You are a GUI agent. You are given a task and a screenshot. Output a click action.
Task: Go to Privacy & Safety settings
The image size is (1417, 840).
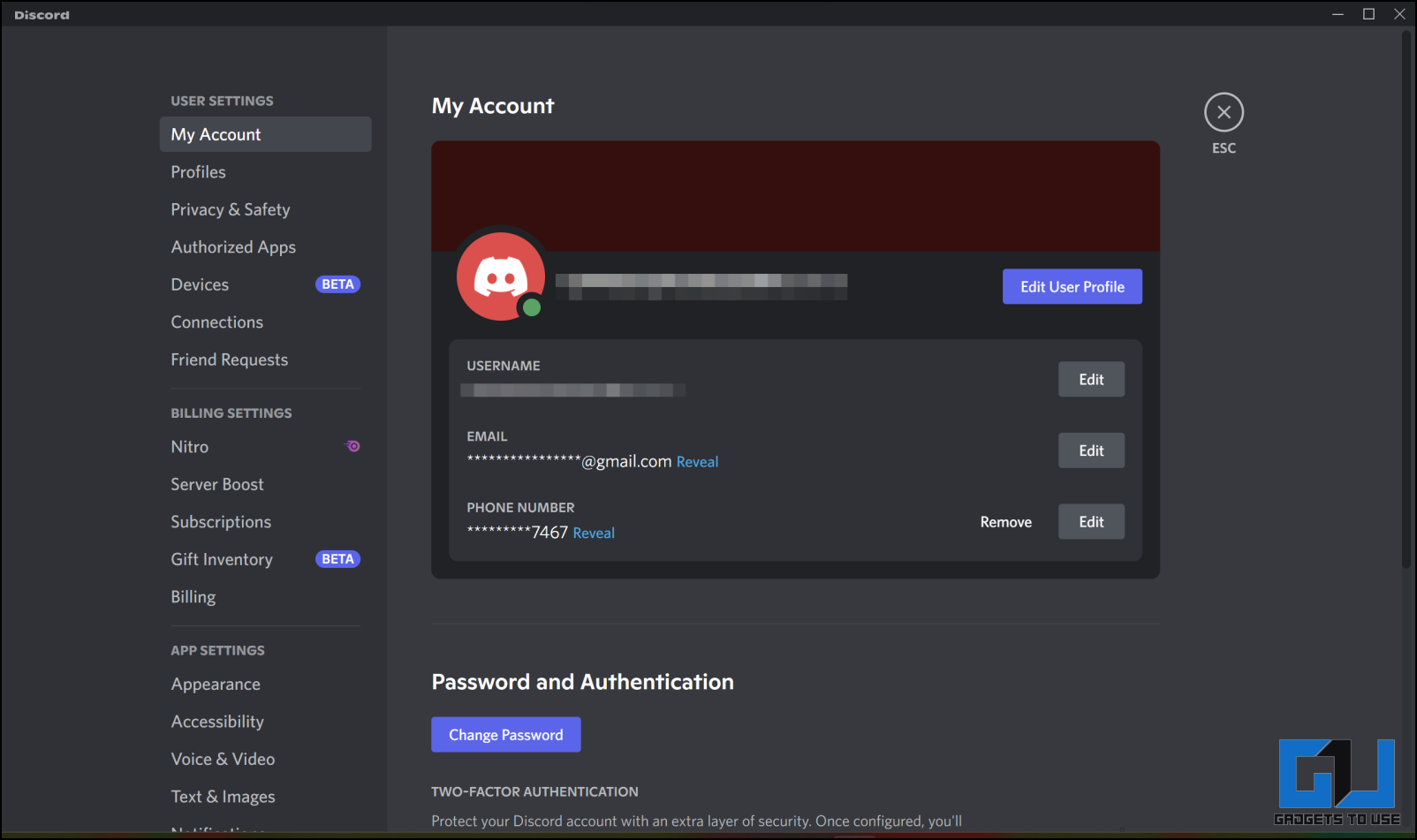point(265,209)
